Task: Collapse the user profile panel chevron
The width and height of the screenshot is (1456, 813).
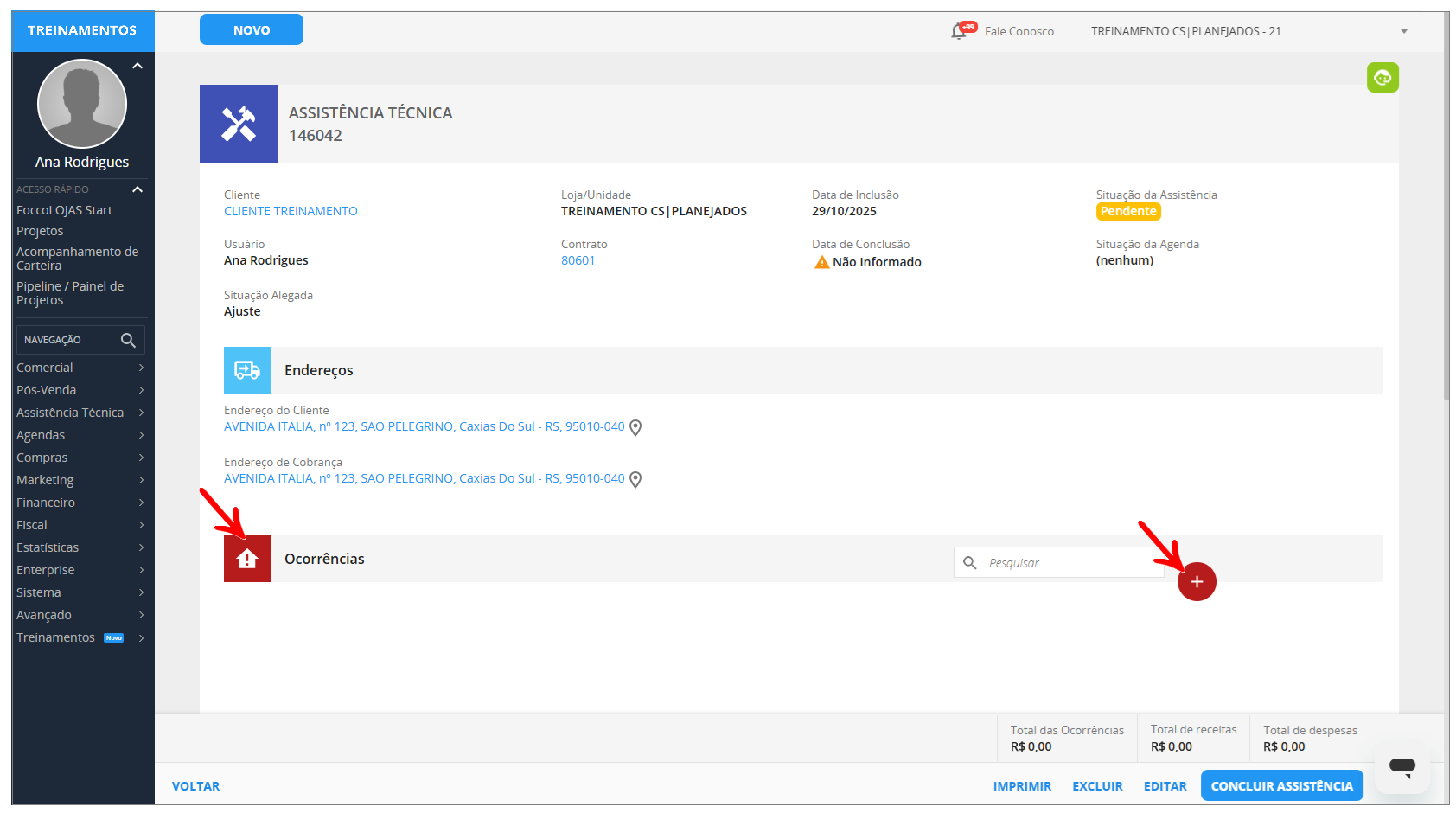Action: coord(137,66)
